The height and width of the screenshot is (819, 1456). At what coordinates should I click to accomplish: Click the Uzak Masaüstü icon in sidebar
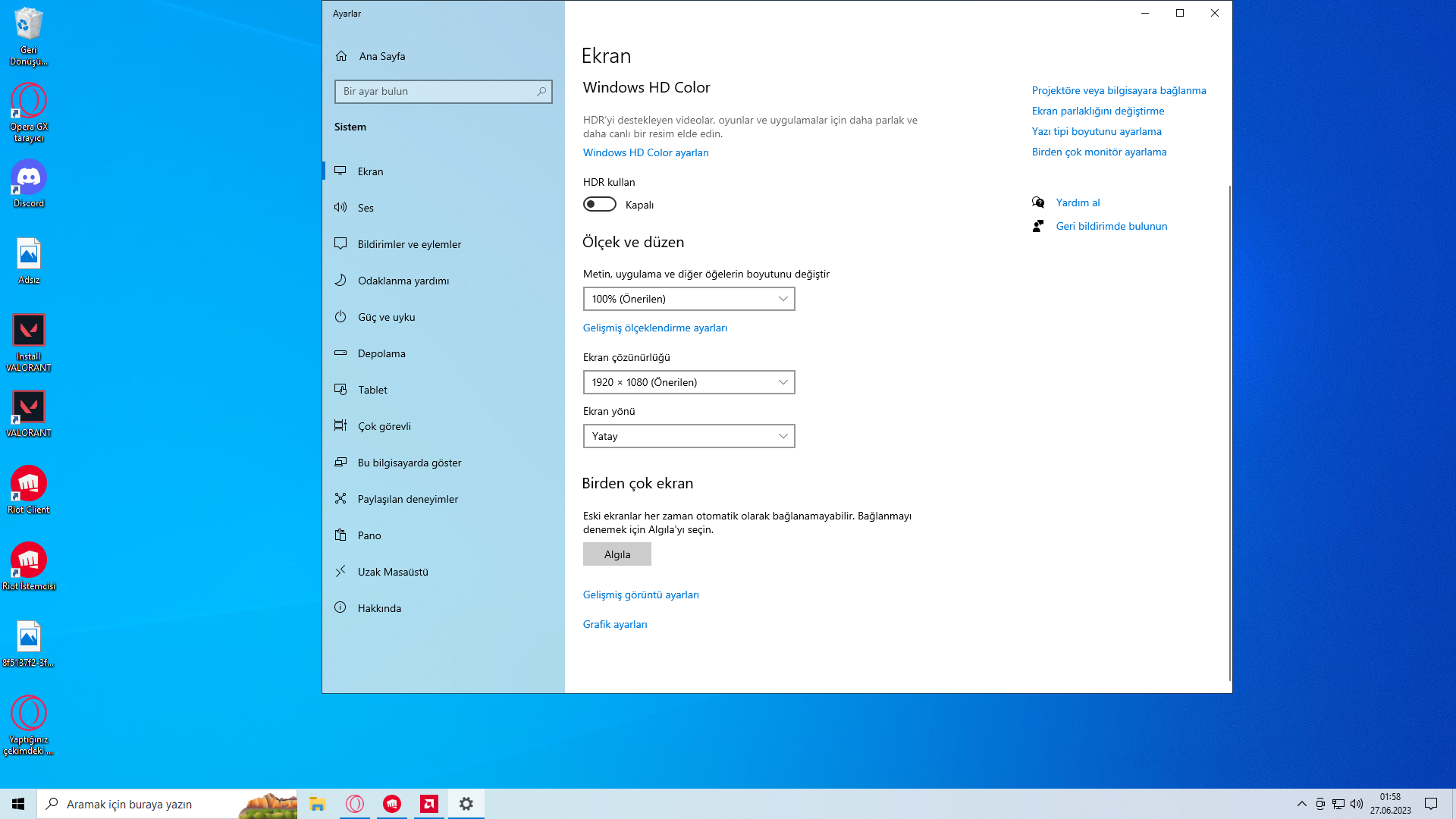coord(340,571)
